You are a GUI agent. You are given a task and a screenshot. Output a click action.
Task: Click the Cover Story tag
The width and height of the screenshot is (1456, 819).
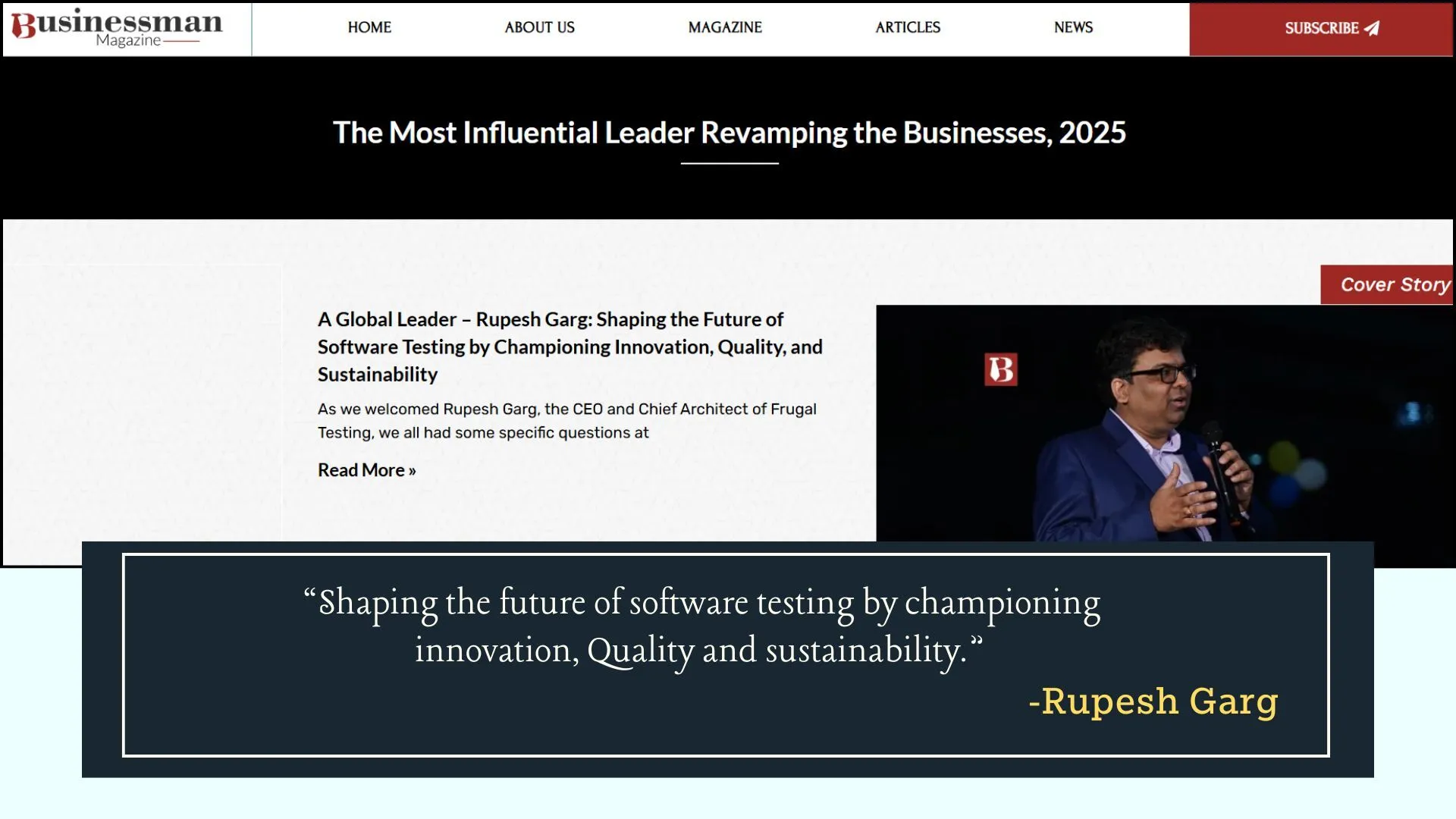[1387, 284]
